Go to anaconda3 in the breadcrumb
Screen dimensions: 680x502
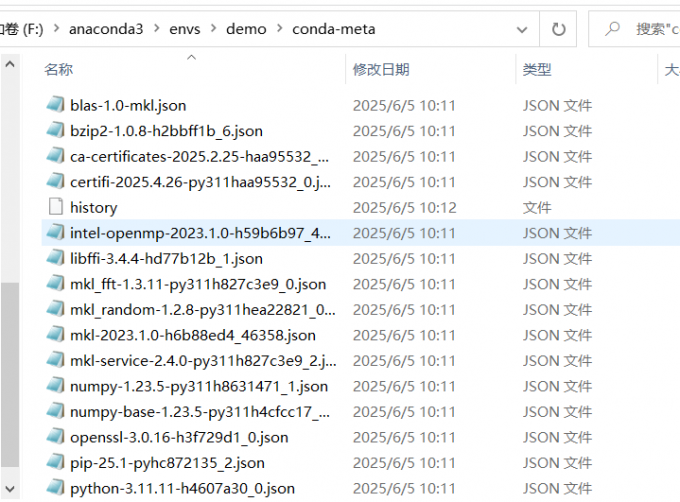click(106, 29)
